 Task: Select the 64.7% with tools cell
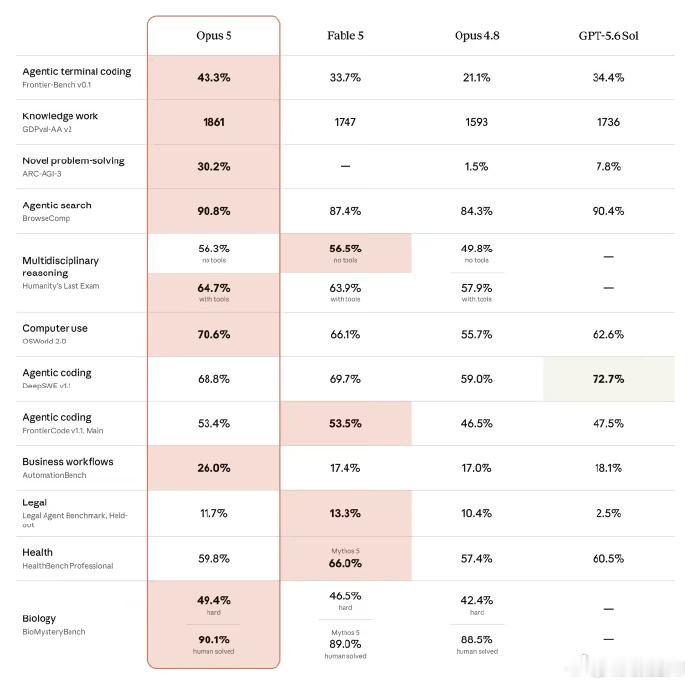pos(214,292)
